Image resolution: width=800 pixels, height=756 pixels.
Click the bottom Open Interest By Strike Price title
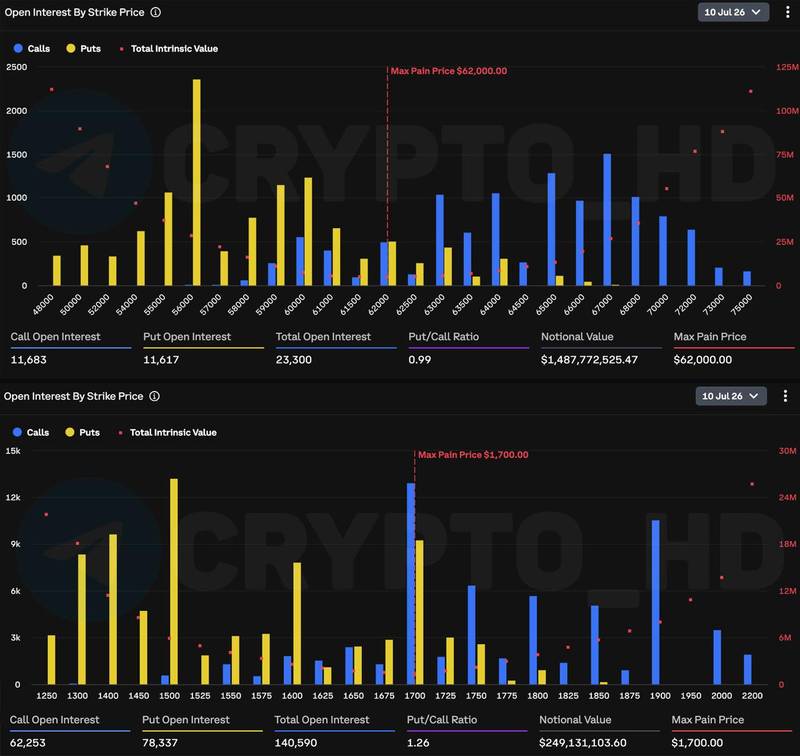[x=73, y=396]
